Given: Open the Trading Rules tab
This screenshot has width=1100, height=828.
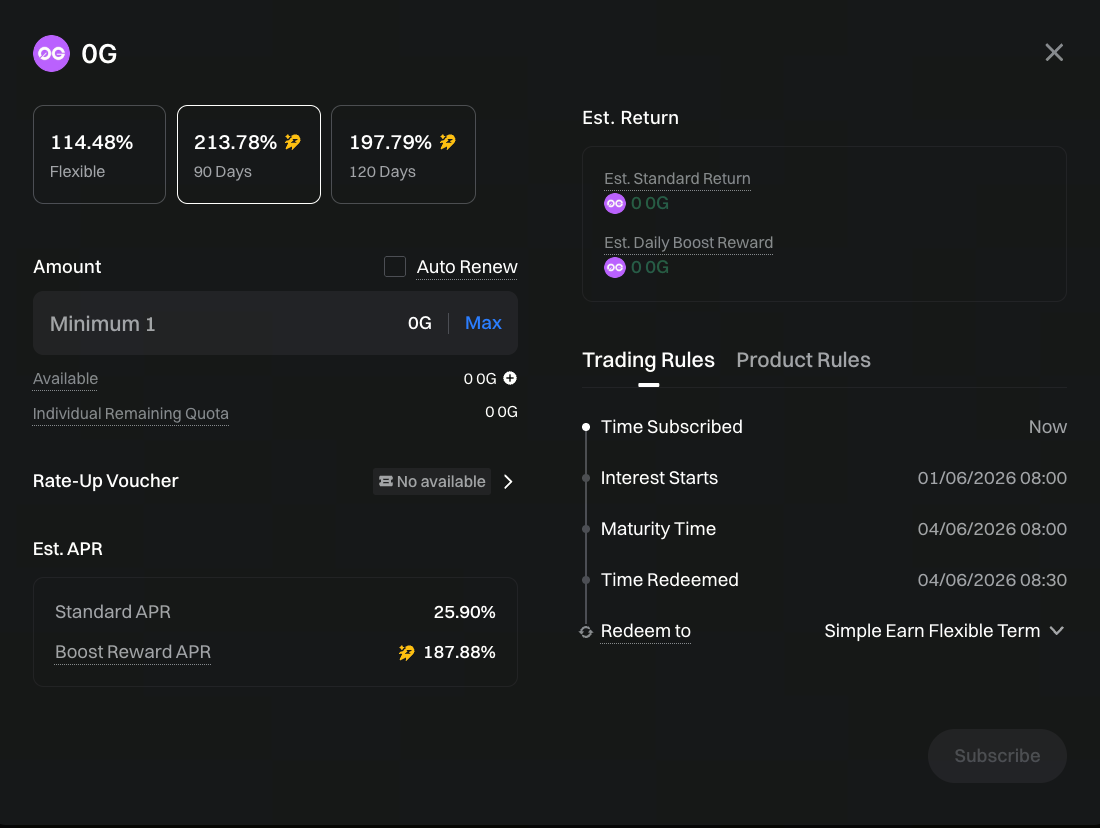Looking at the screenshot, I should 648,360.
